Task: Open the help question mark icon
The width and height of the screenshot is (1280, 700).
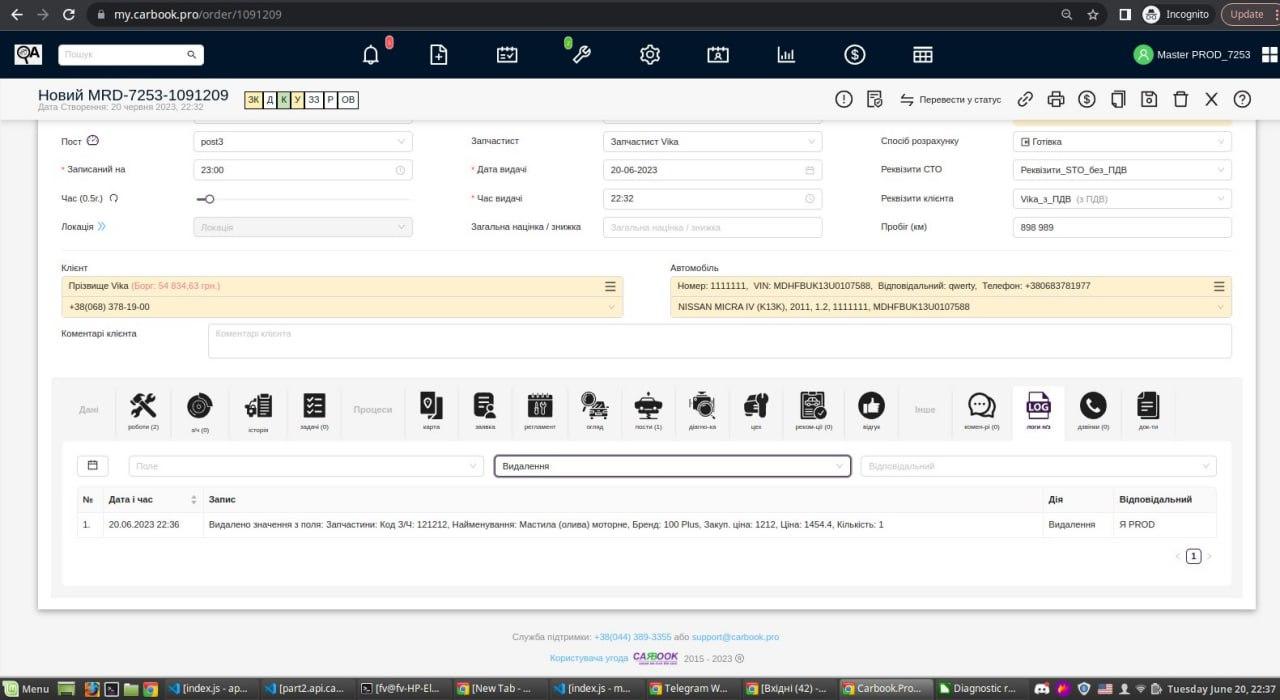Action: click(1242, 99)
